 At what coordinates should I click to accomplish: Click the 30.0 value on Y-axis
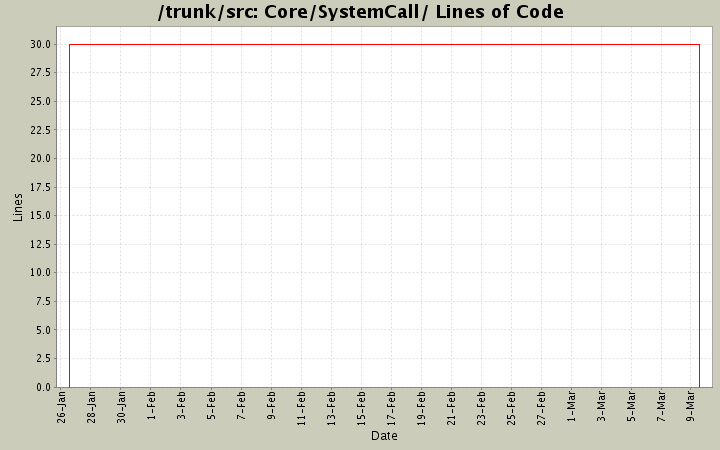(41, 44)
